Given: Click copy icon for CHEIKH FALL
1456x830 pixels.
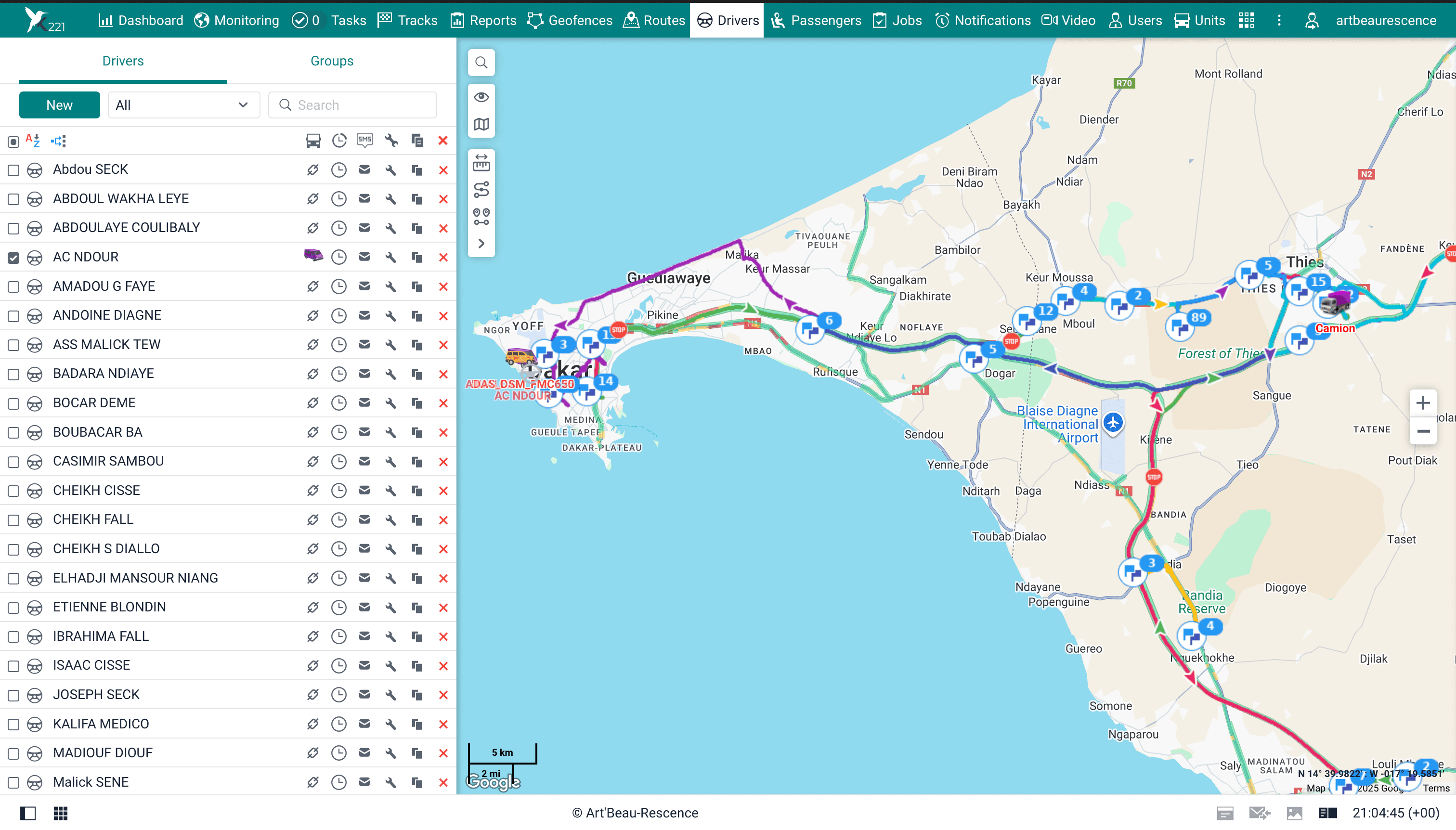Looking at the screenshot, I should pos(417,520).
